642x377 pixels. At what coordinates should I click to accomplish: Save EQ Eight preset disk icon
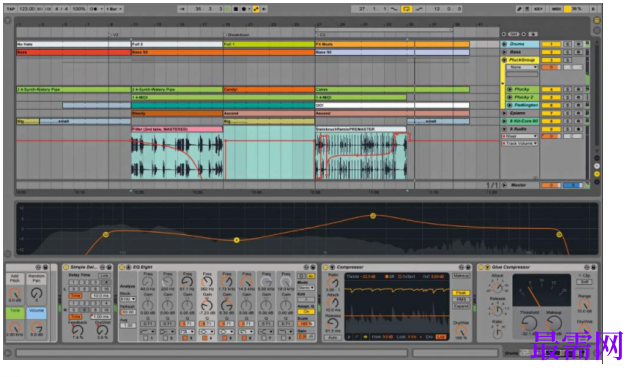313,267
